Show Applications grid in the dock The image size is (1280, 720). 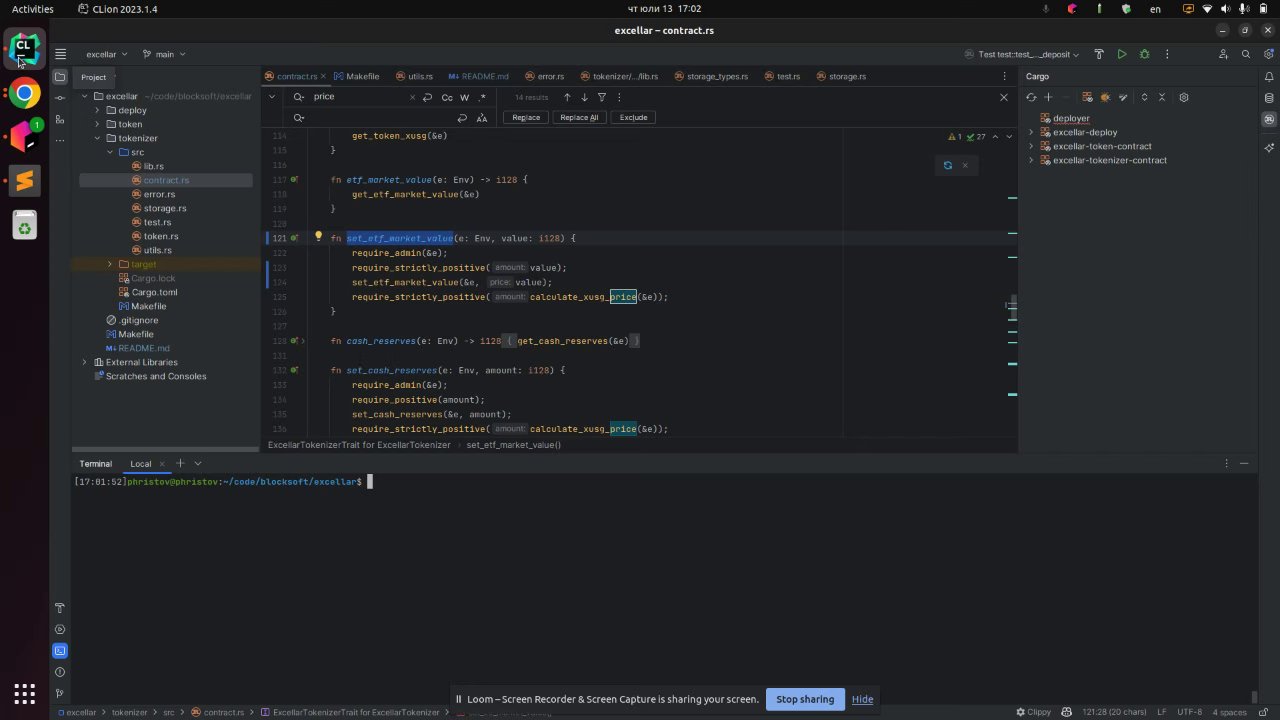point(24,693)
